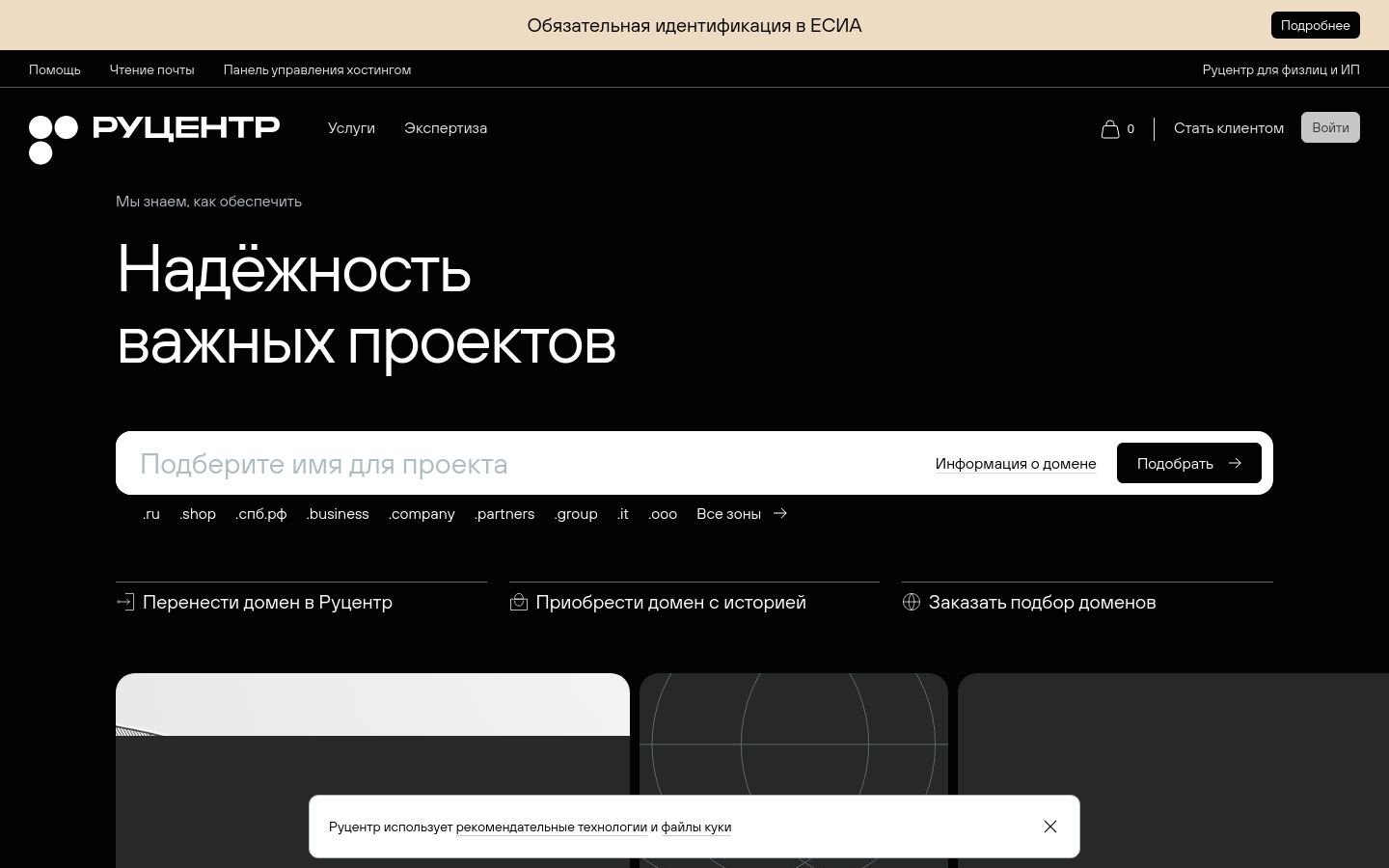The image size is (1389, 868).
Task: Select the .company zone
Action: point(422,513)
